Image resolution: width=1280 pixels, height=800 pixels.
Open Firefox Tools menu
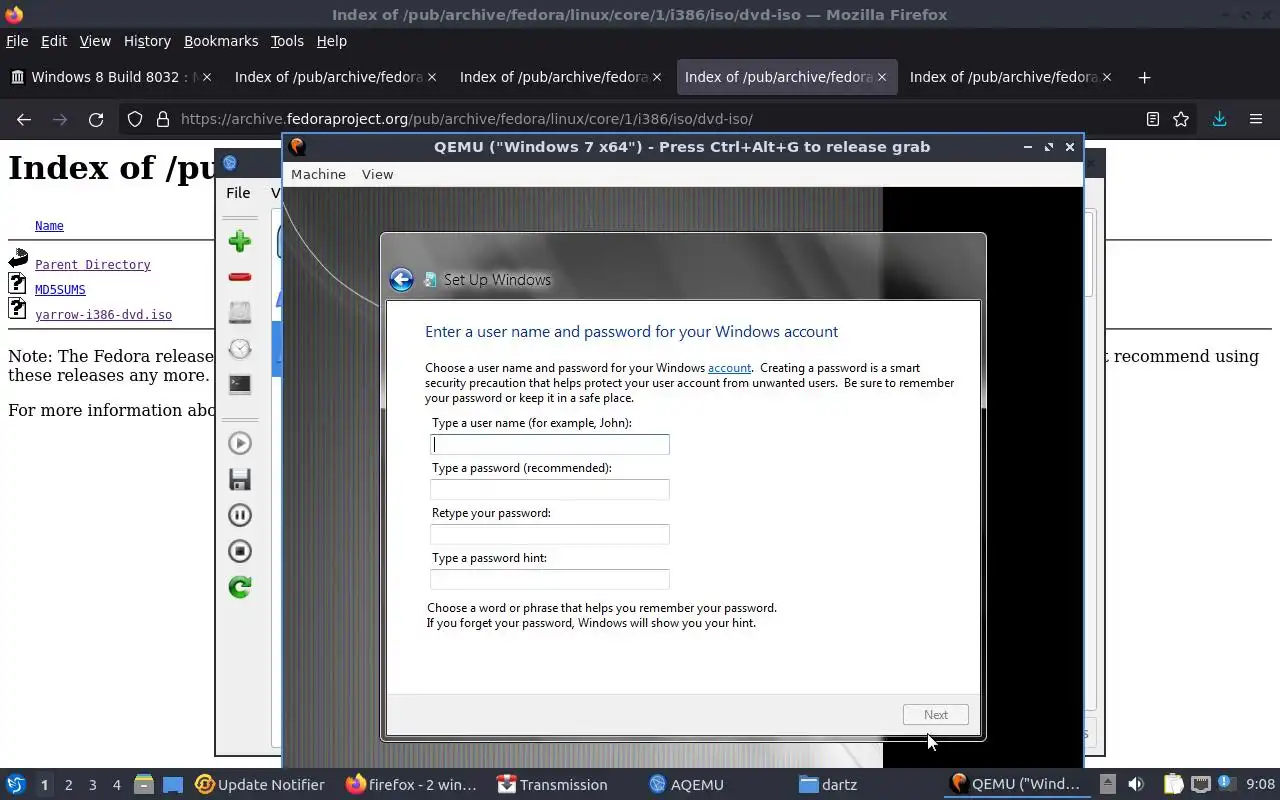coord(287,41)
